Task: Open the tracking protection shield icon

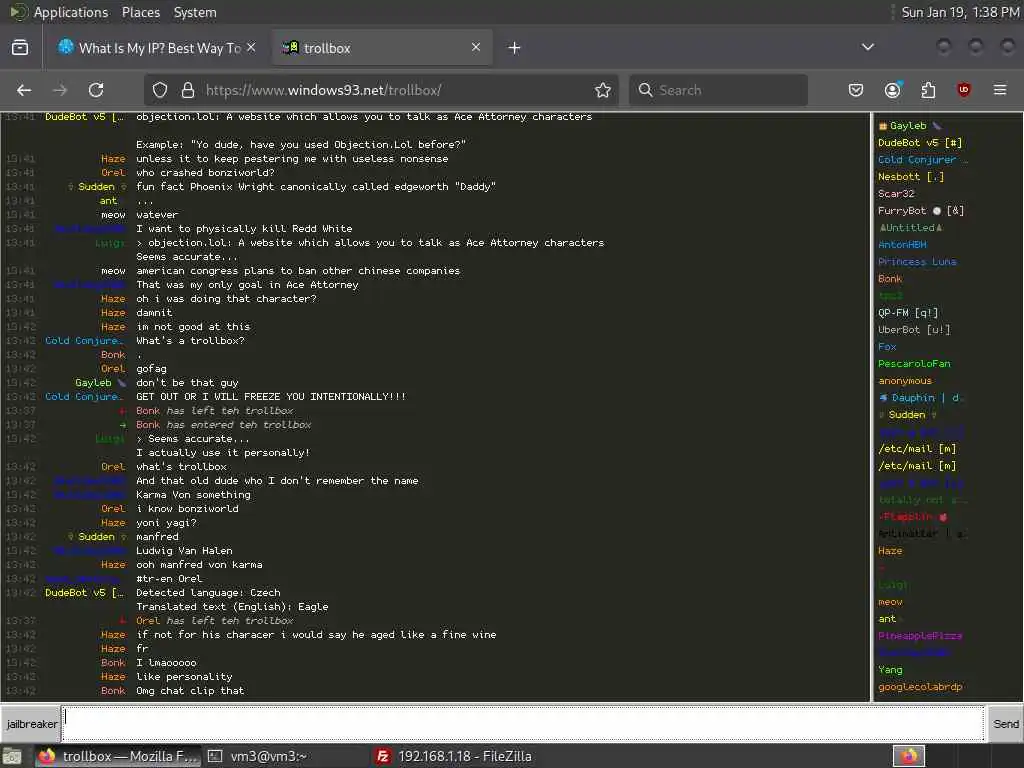Action: tap(160, 90)
